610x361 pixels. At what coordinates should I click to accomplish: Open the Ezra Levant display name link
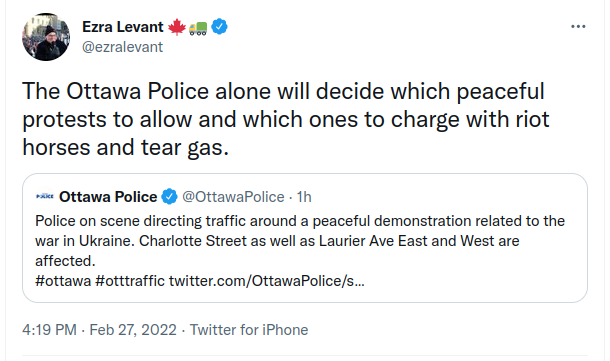tap(123, 27)
